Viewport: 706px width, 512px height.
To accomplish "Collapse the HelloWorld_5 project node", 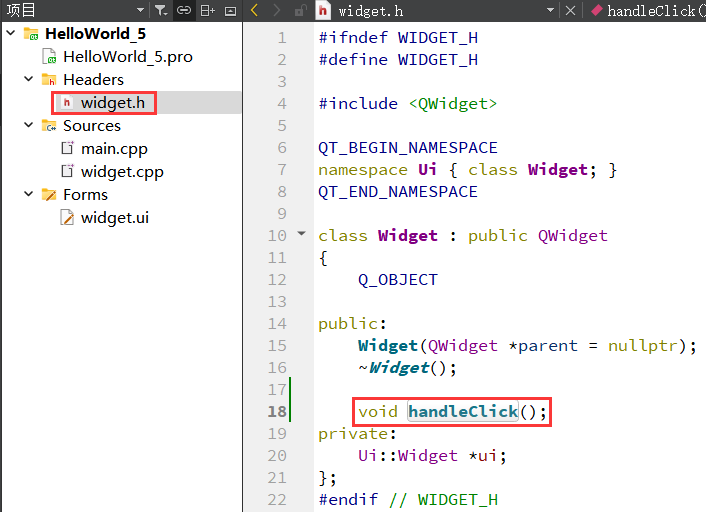I will [11, 33].
